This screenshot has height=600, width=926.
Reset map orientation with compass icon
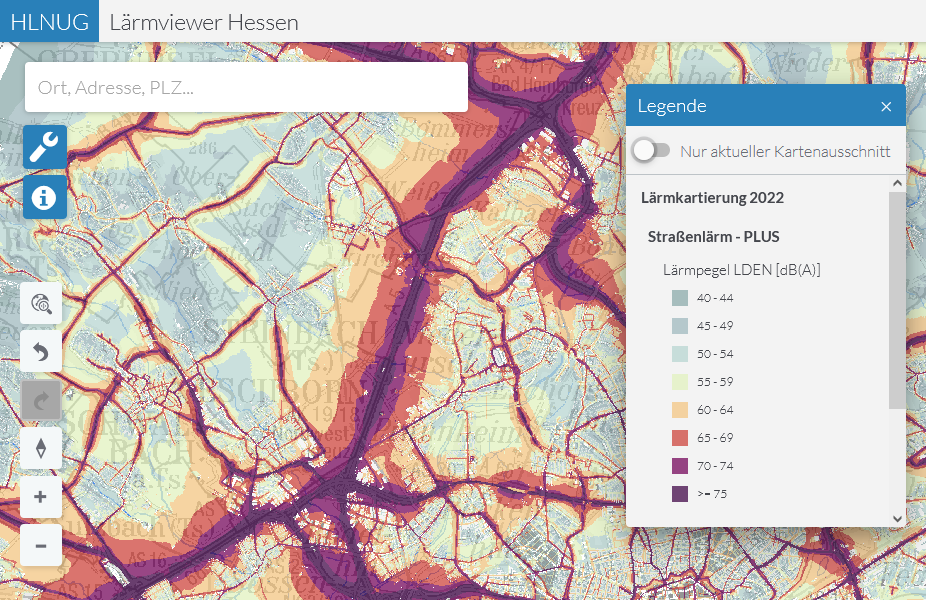[x=41, y=448]
